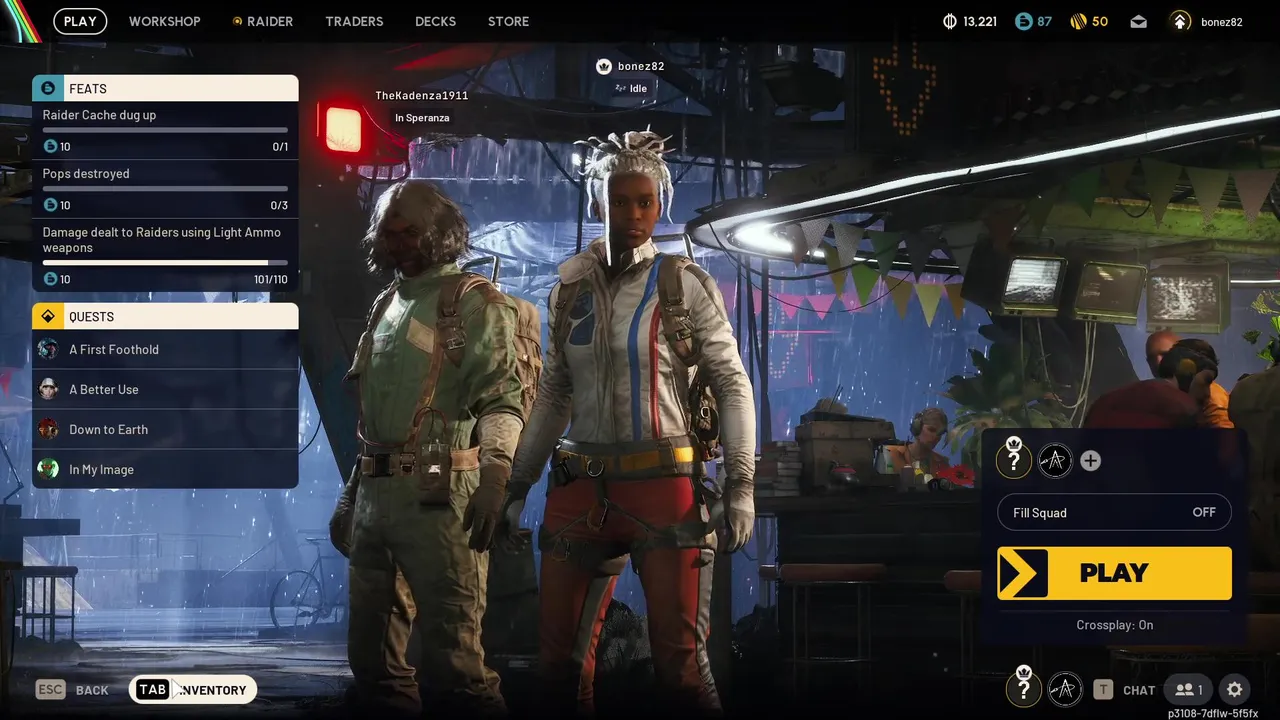The image size is (1280, 720).
Task: Open the WORKSHOP tab
Action: (x=164, y=21)
